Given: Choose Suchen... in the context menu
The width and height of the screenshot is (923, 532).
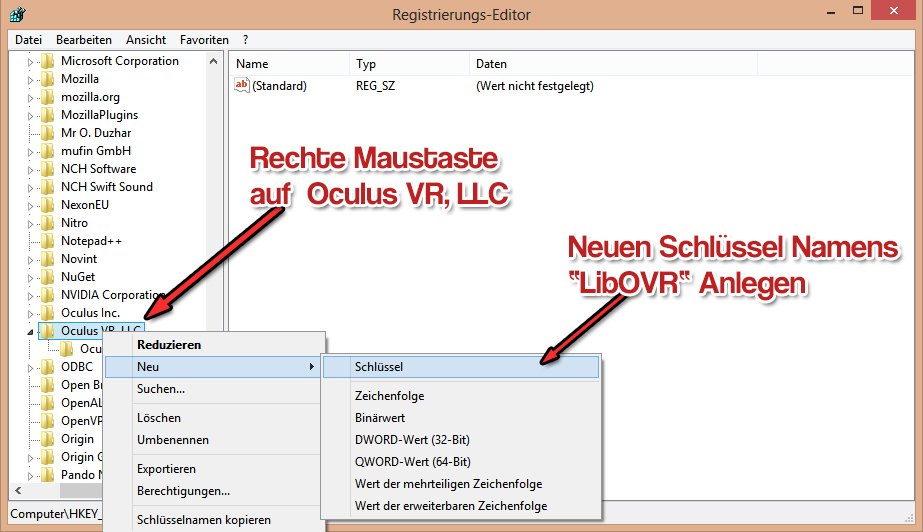Looking at the screenshot, I should point(213,389).
